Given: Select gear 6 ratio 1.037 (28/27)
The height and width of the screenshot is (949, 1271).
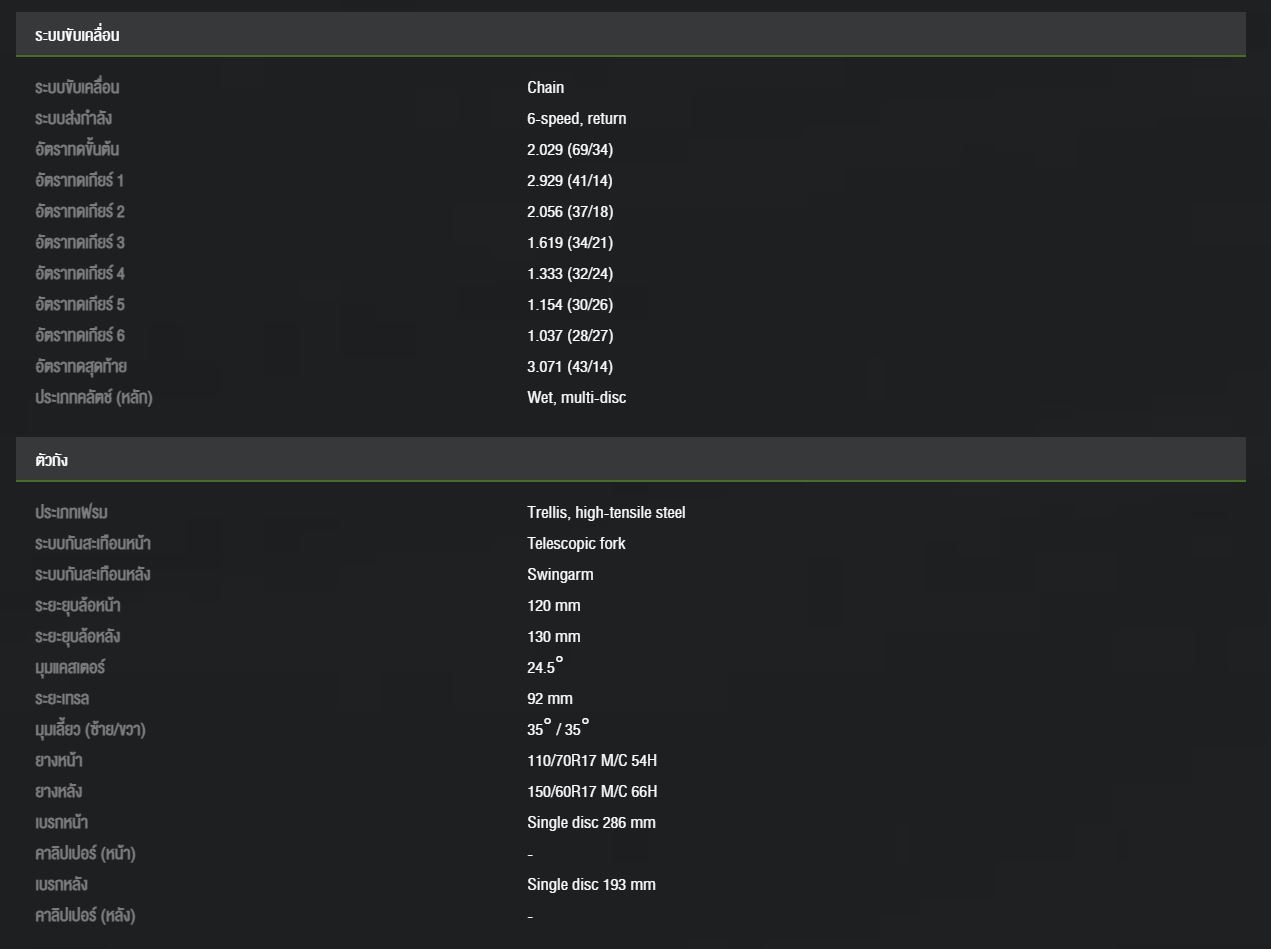Looking at the screenshot, I should 570,336.
